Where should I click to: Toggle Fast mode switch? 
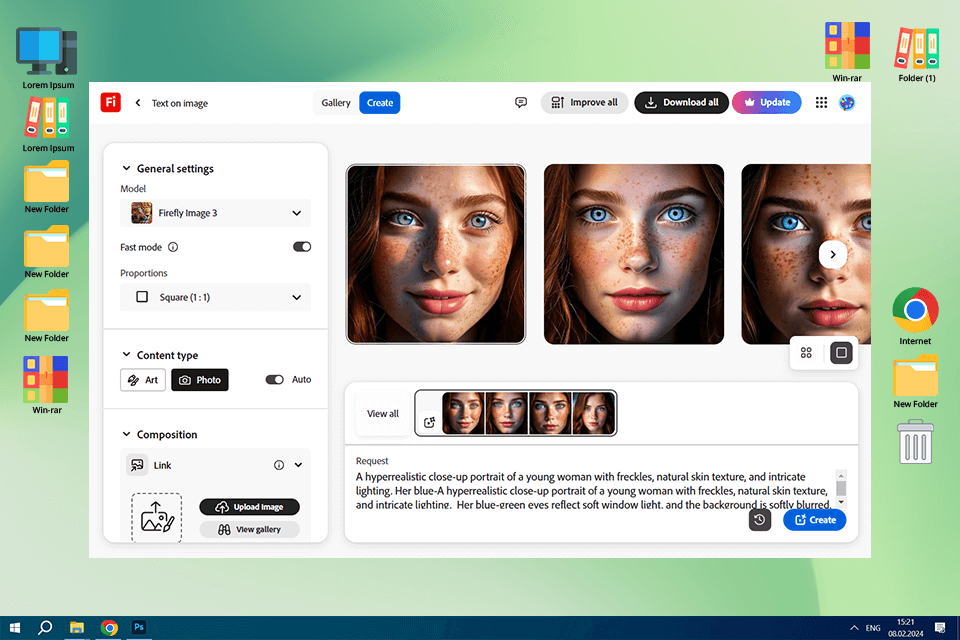[302, 247]
